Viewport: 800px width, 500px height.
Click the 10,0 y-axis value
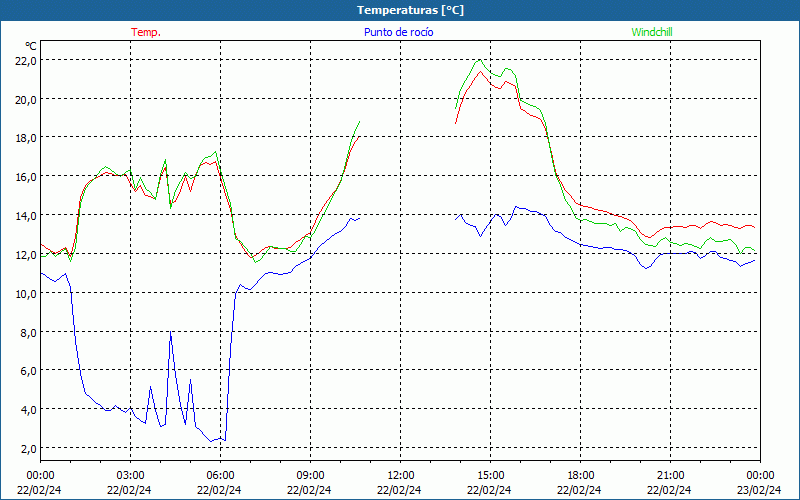pos(27,293)
